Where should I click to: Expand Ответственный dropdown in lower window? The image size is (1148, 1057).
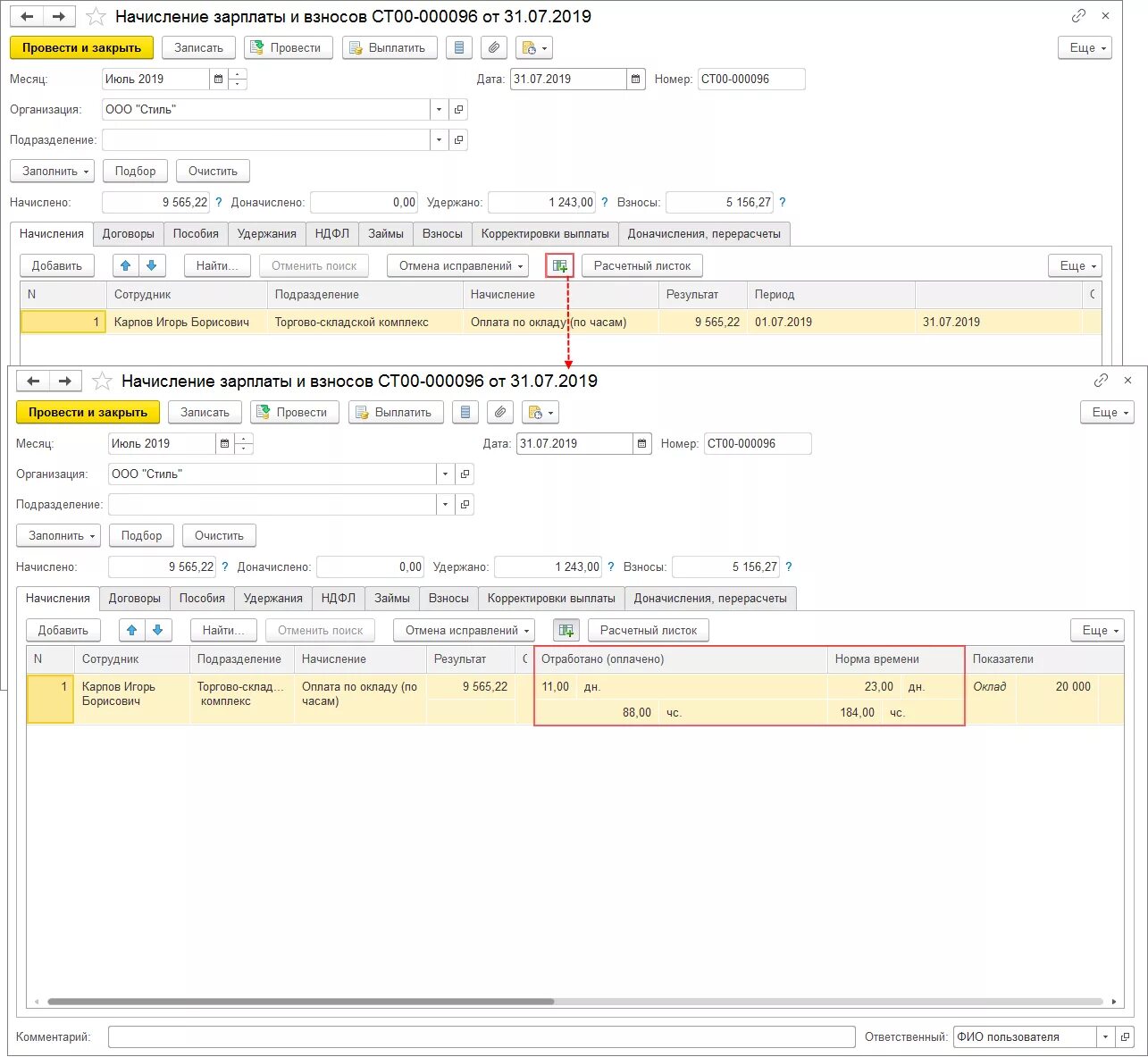[x=1106, y=1036]
